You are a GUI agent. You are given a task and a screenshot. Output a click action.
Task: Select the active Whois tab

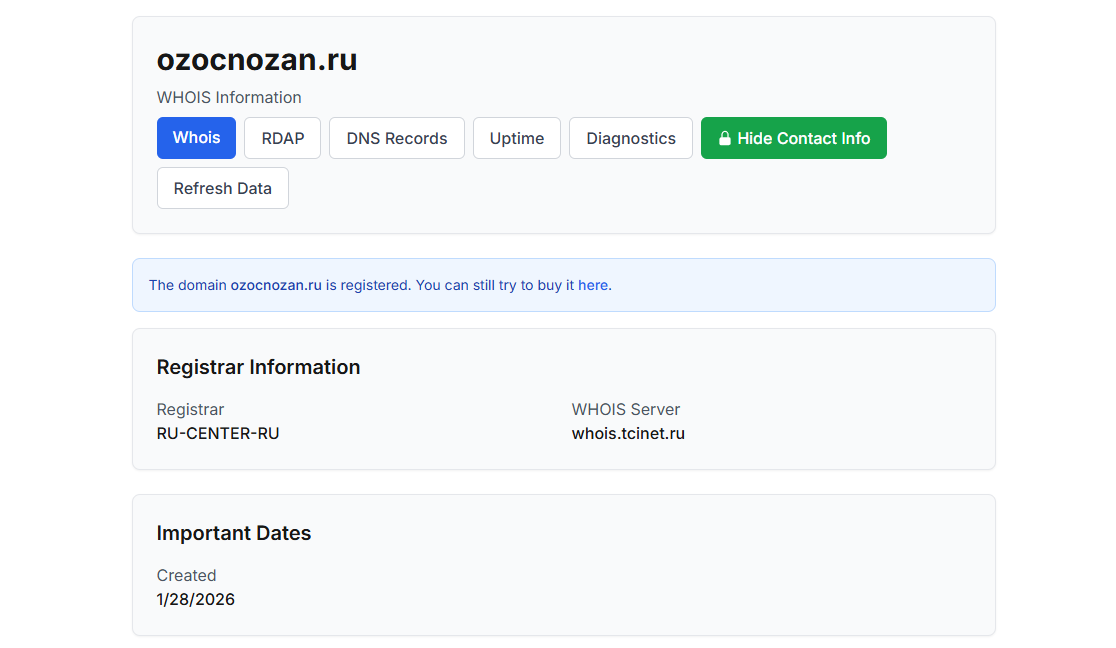point(196,138)
